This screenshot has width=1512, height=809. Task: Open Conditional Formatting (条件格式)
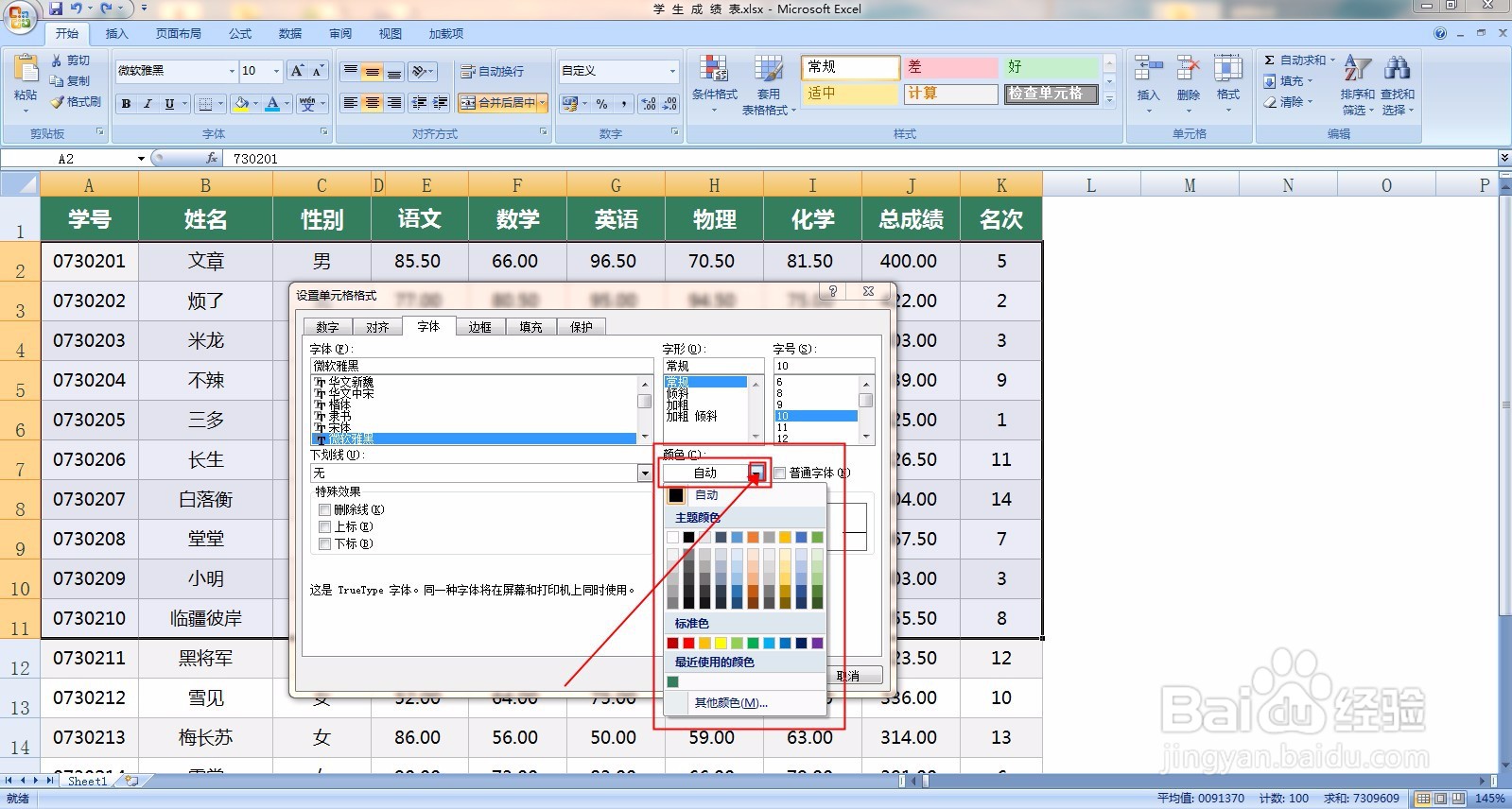714,85
